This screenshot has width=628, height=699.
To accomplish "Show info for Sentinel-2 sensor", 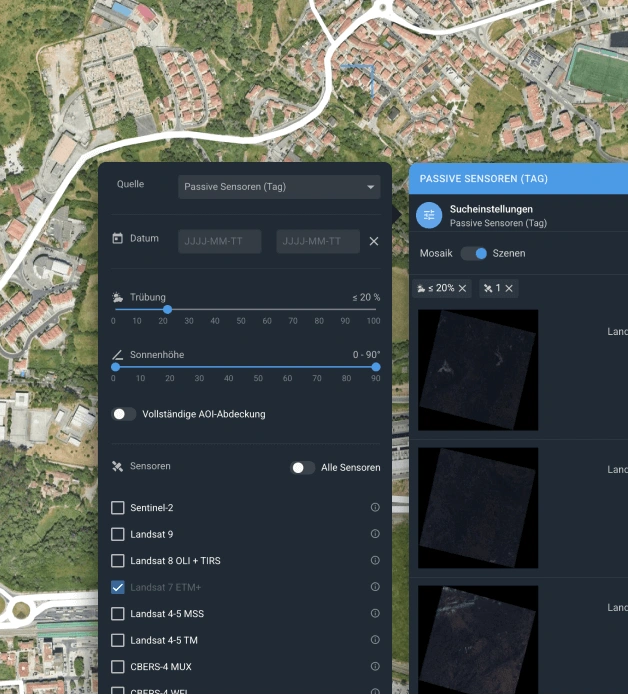I will tap(375, 508).
